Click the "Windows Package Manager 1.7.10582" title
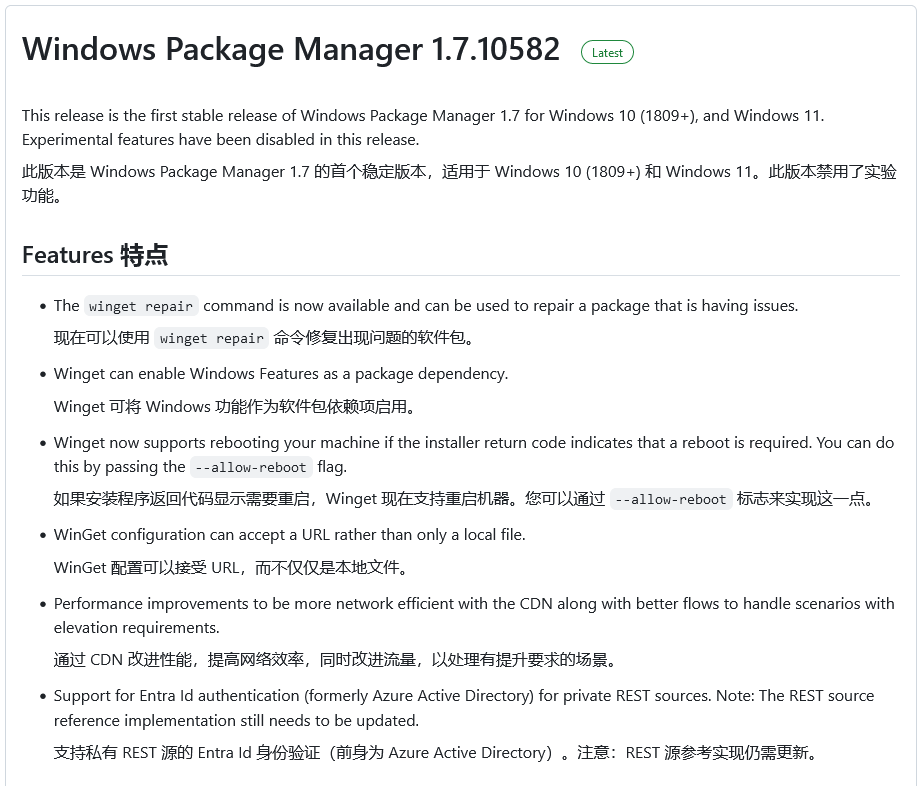This screenshot has height=786, width=918. click(291, 50)
